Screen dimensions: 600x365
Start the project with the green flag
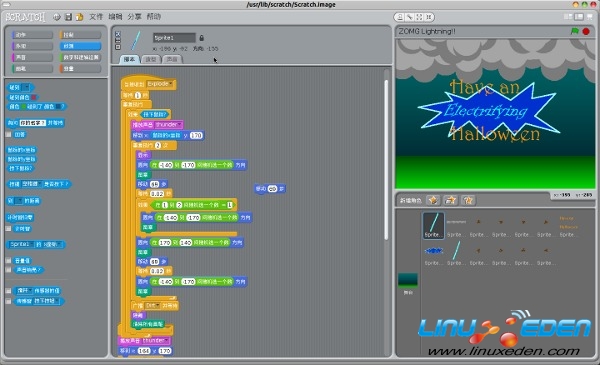coord(574,31)
